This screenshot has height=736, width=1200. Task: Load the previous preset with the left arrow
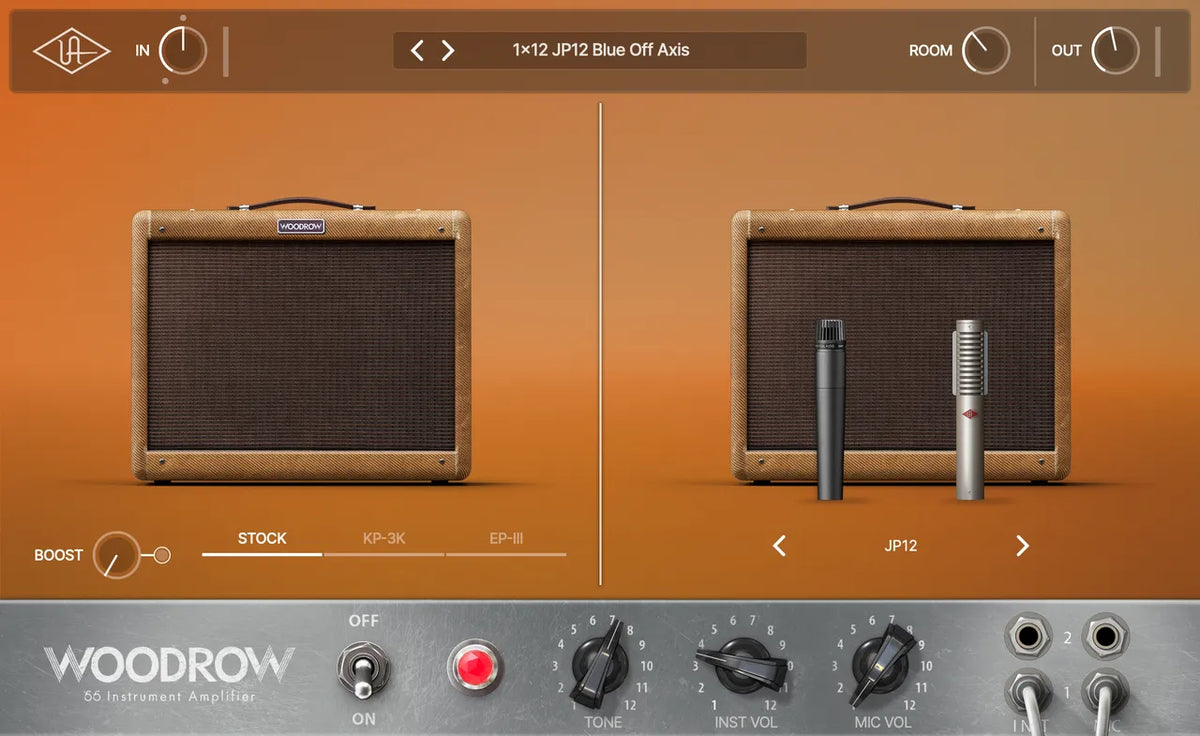click(417, 49)
